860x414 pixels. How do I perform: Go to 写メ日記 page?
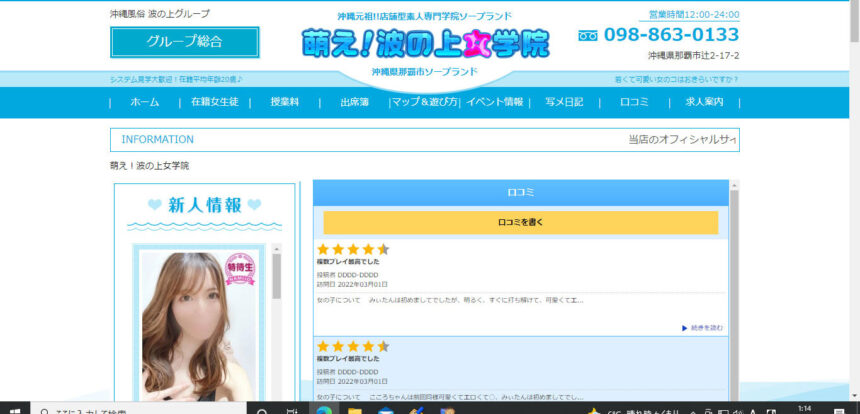tap(564, 102)
